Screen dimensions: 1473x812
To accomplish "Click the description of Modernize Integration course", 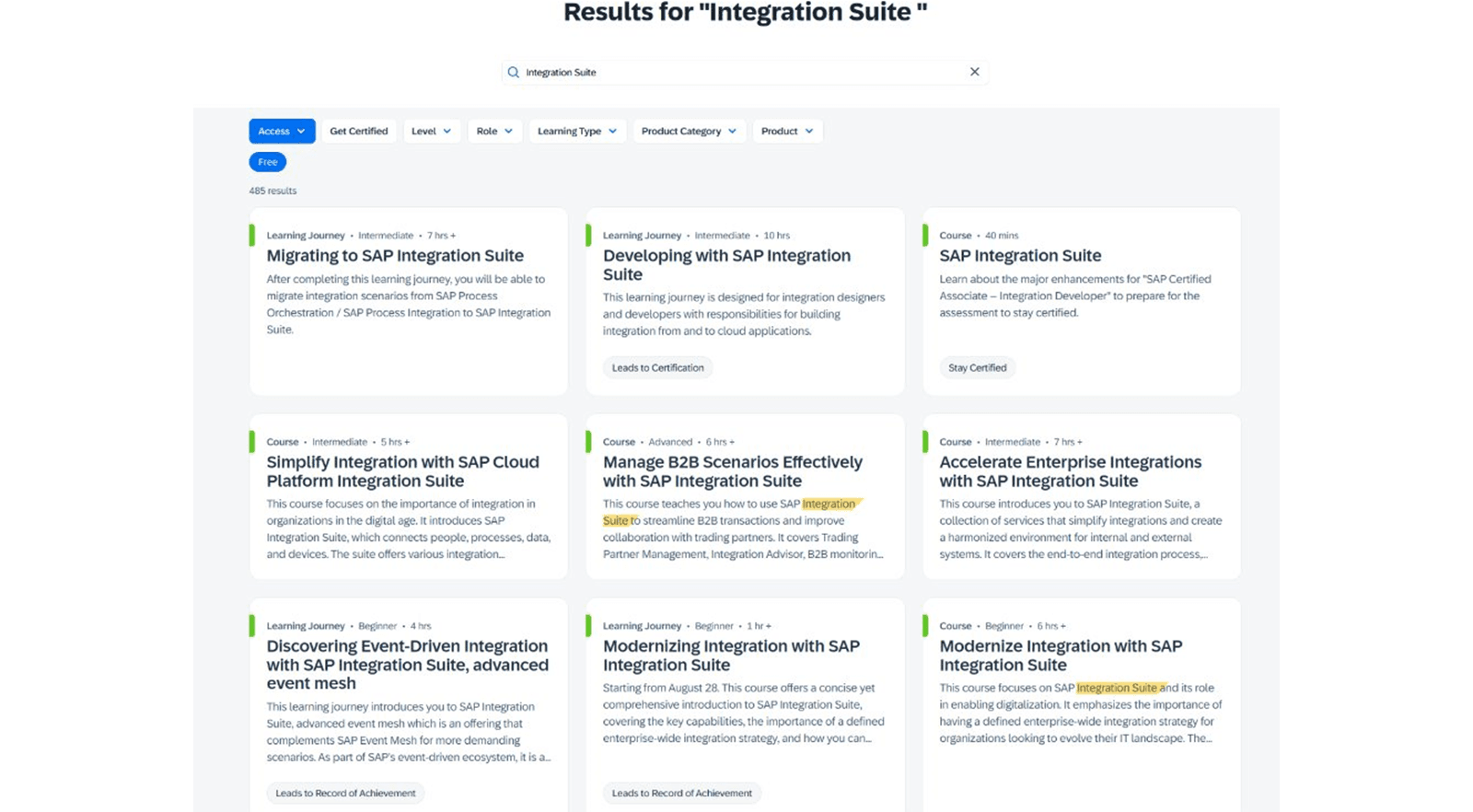I will coord(1081,713).
